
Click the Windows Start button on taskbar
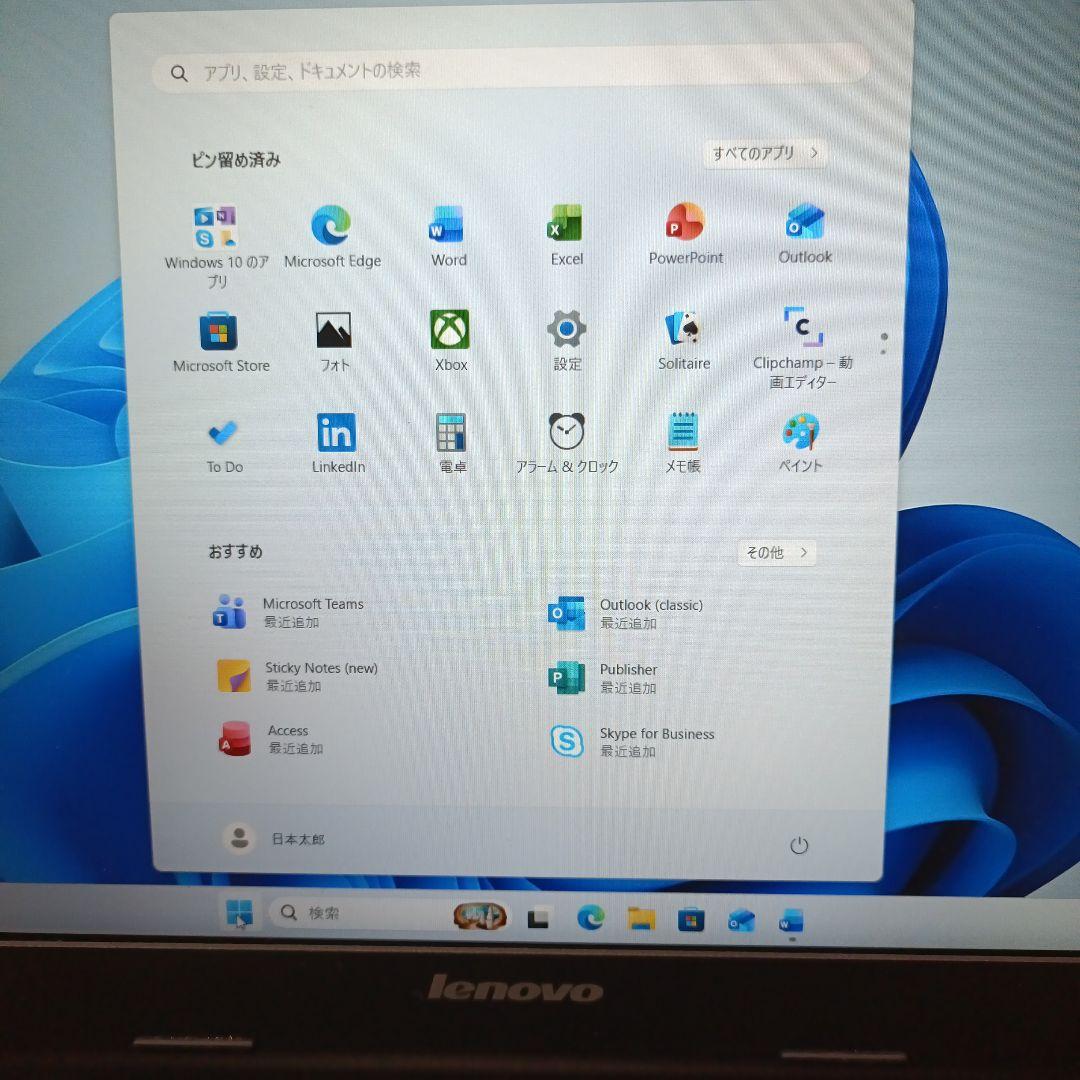pos(239,913)
